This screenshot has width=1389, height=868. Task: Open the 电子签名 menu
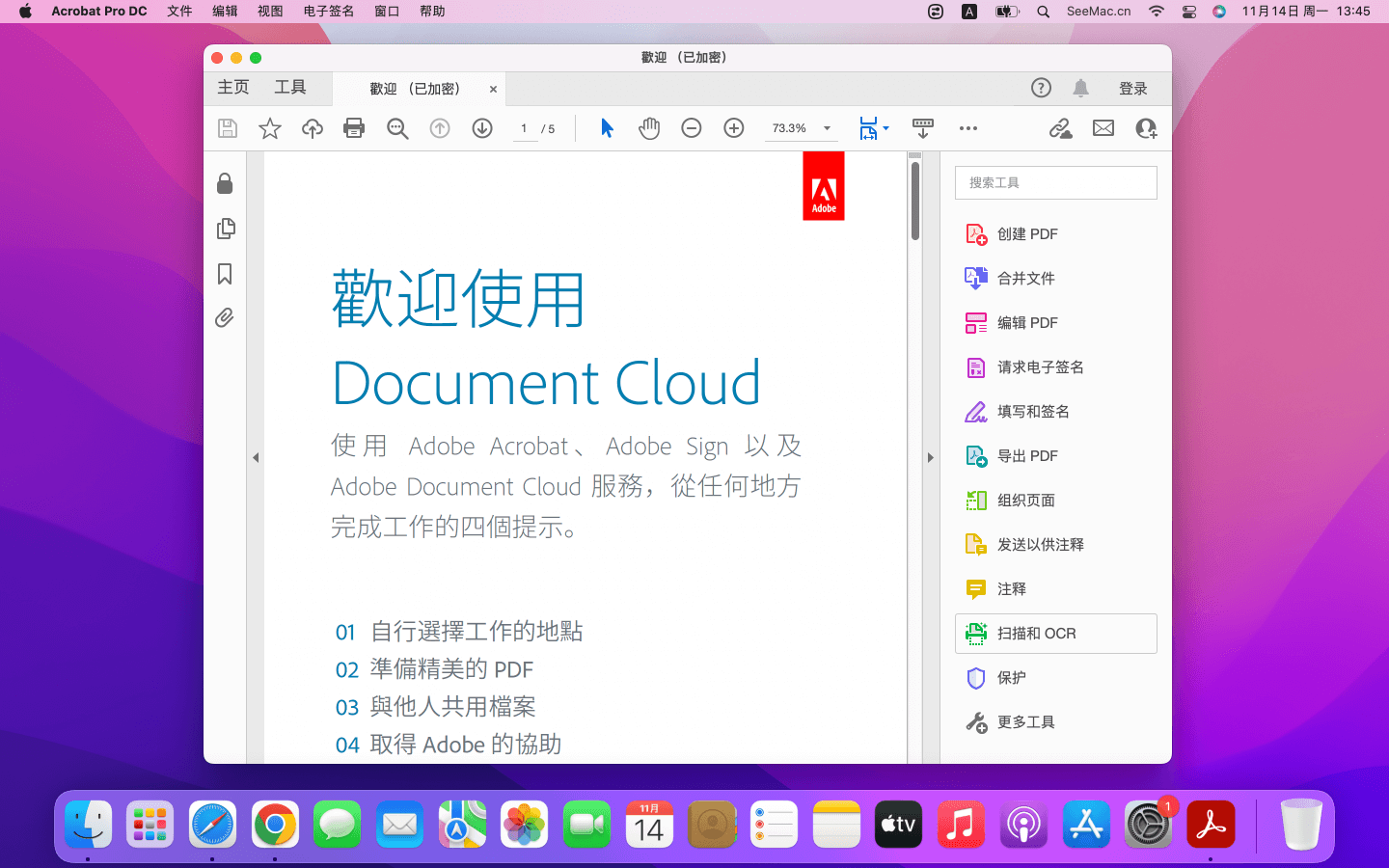[328, 12]
